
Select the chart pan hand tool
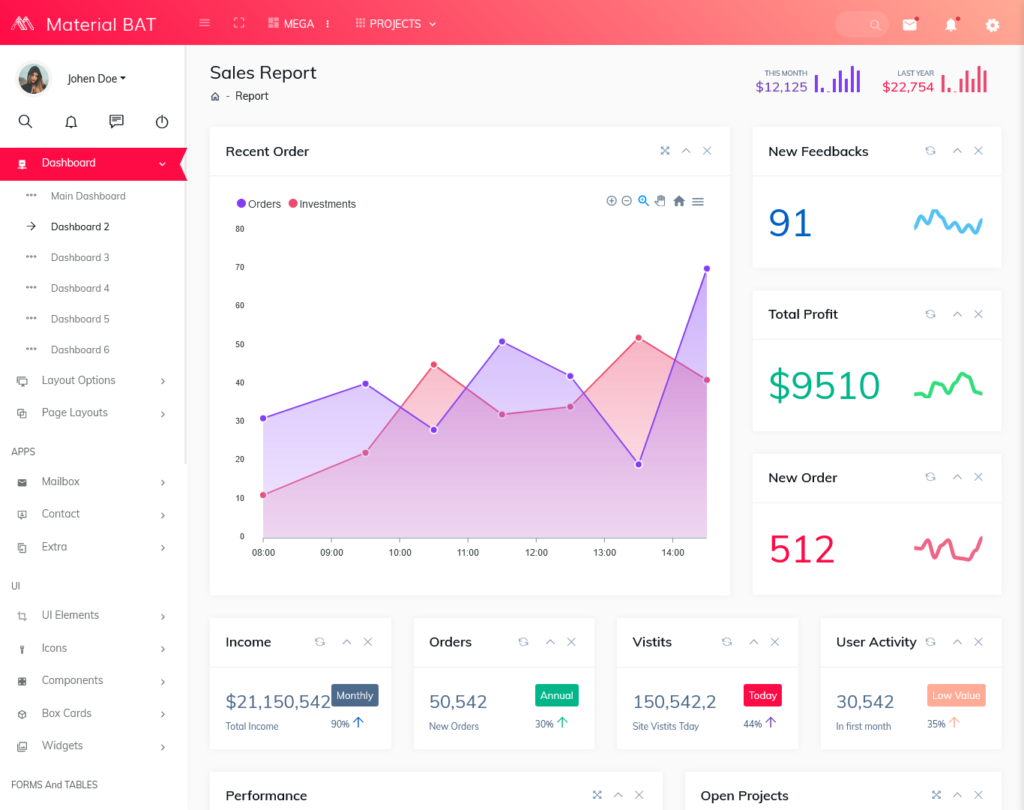point(660,201)
